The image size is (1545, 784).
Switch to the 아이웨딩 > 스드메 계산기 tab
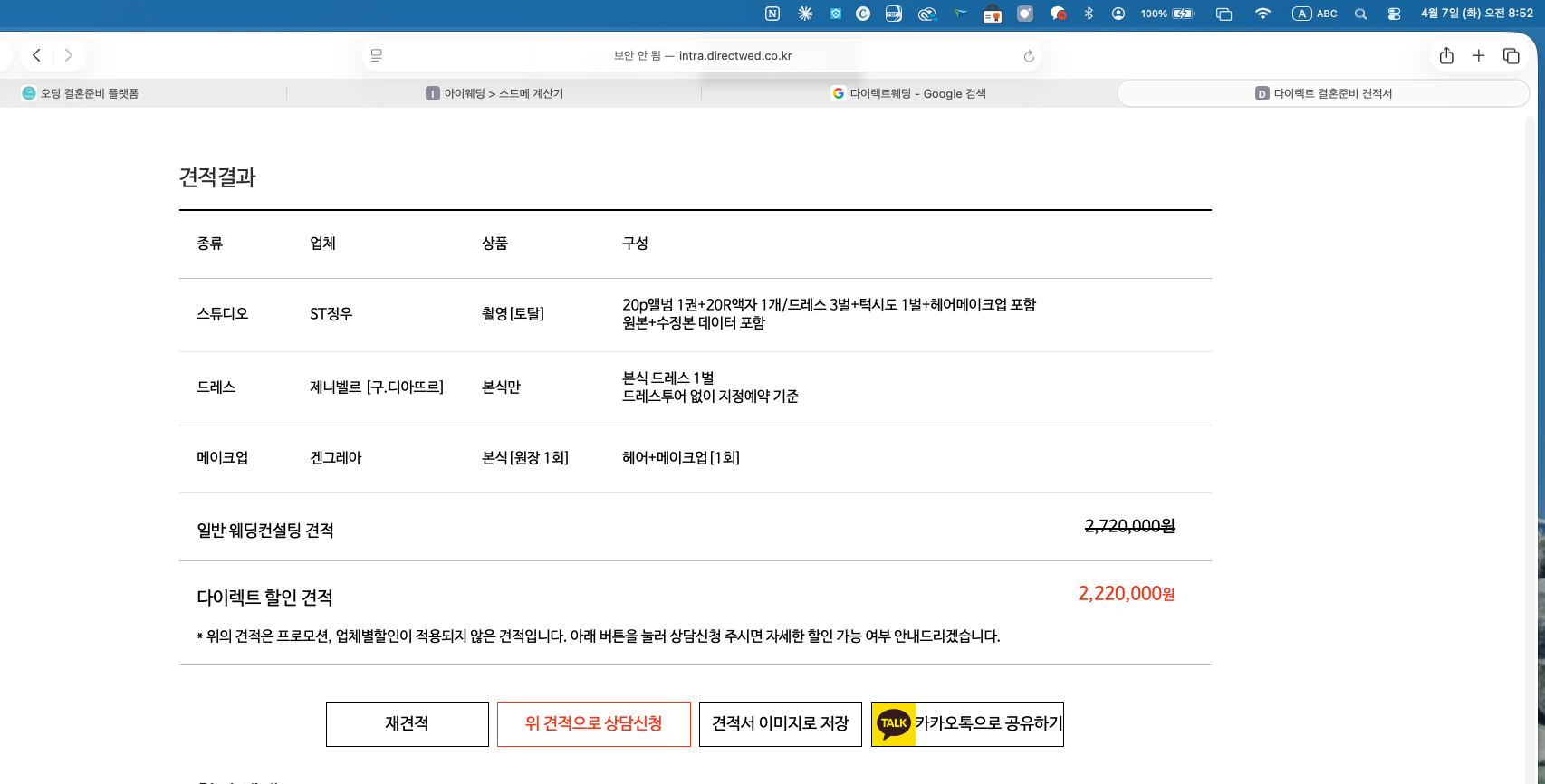pos(494,93)
